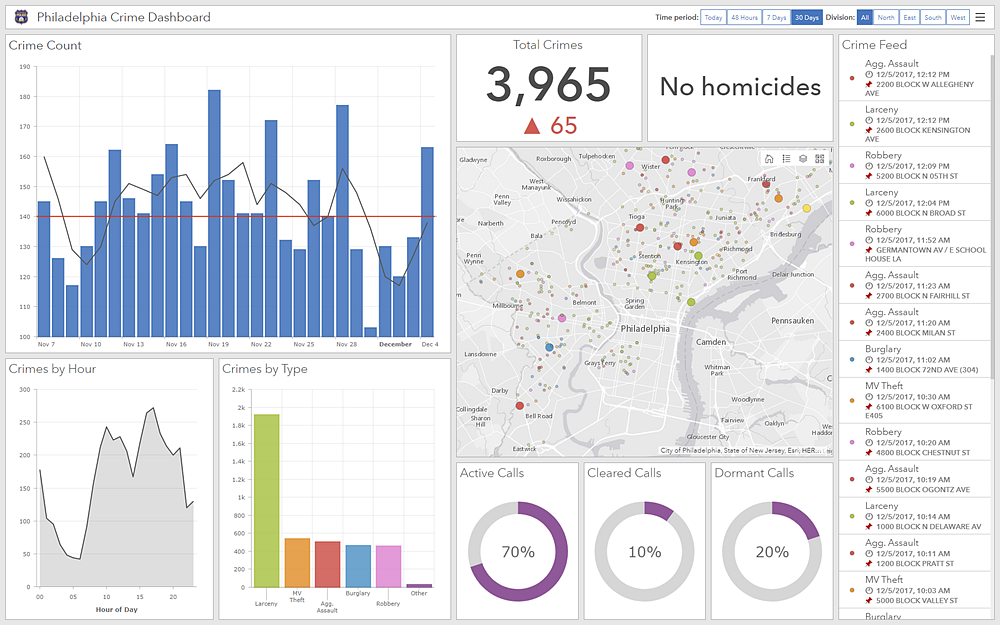Click the green dot beside the MV Theft entry
1000x625 pixels.
[851, 400]
